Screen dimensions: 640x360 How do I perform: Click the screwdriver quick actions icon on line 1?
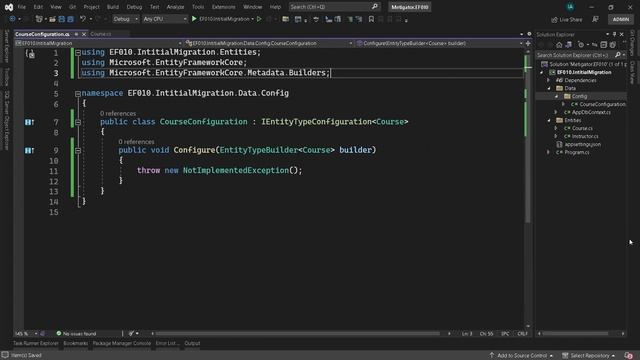(30, 53)
